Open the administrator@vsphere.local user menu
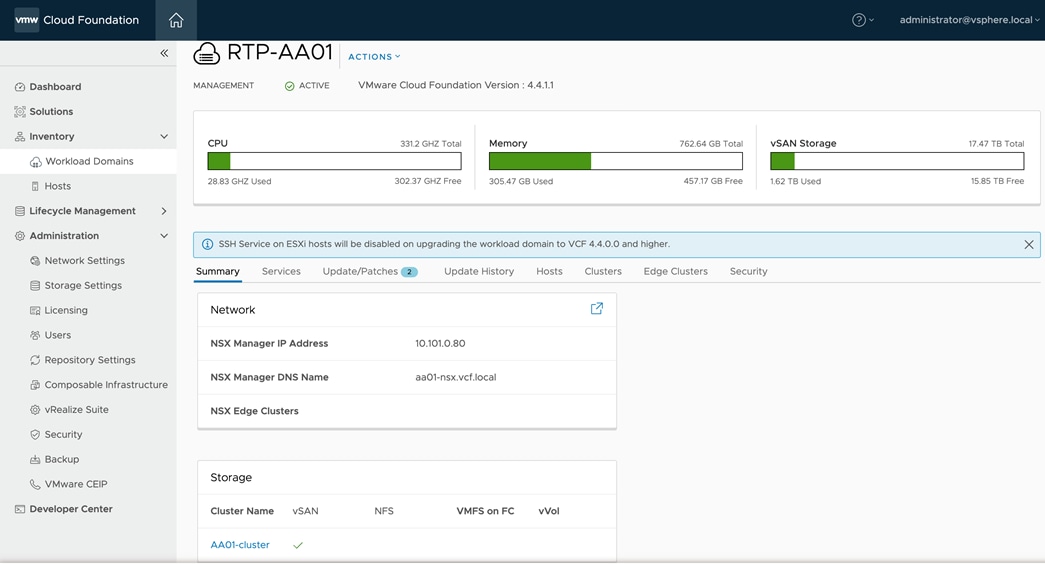The image size is (1045, 565). click(970, 20)
